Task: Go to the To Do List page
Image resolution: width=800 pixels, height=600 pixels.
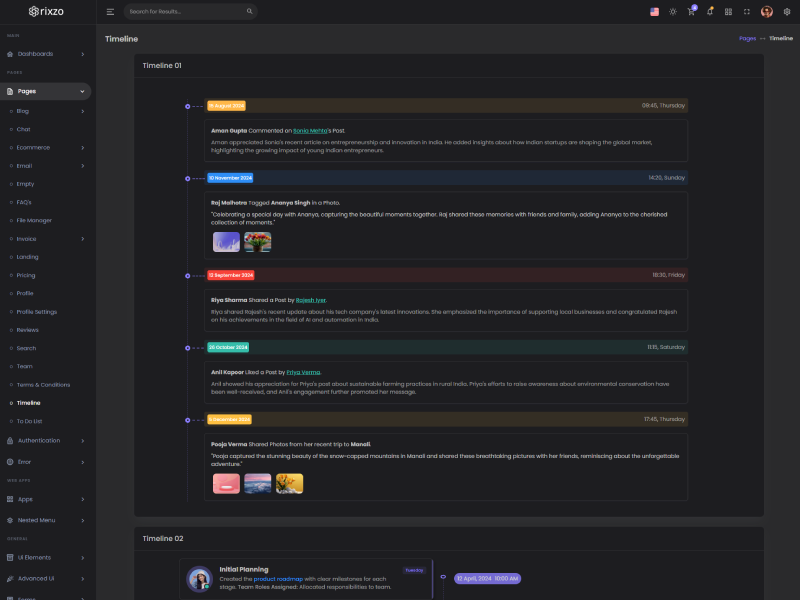Action: click(x=30, y=421)
